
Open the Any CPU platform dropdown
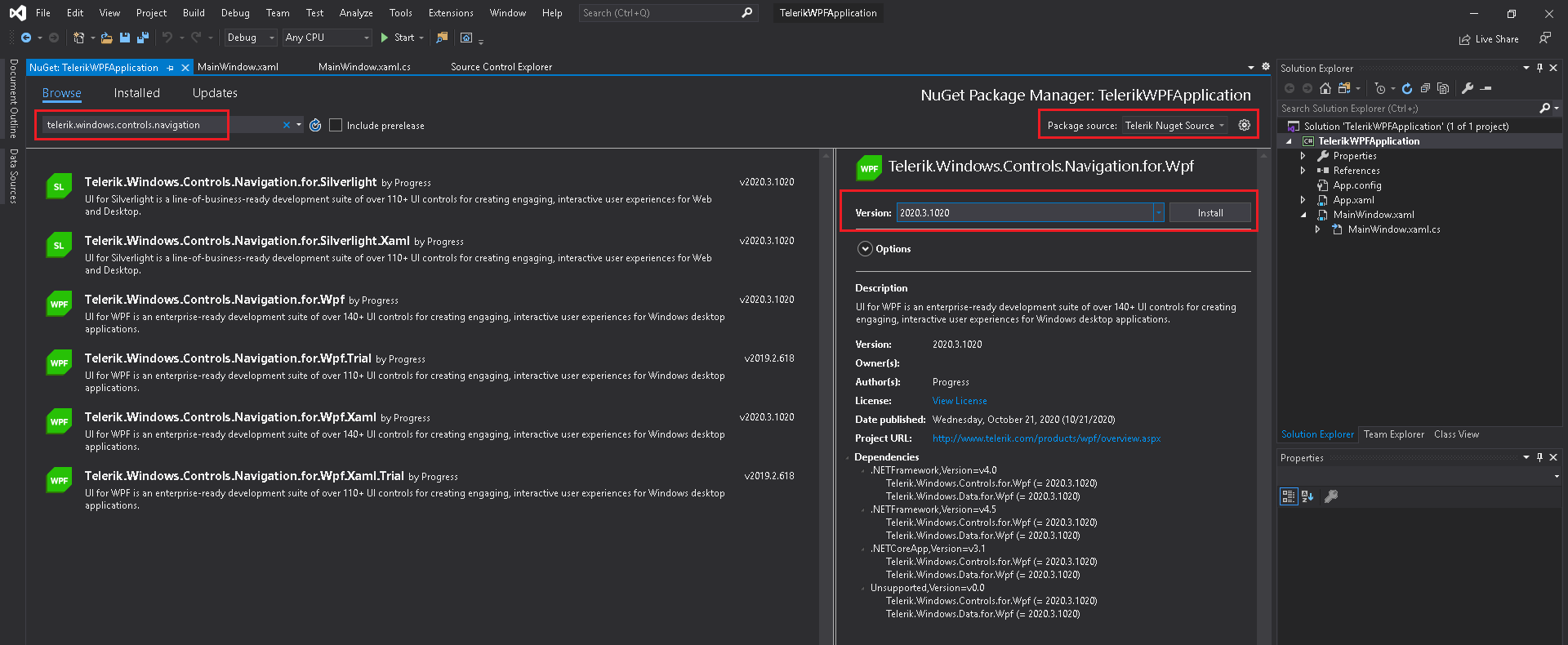tap(327, 38)
